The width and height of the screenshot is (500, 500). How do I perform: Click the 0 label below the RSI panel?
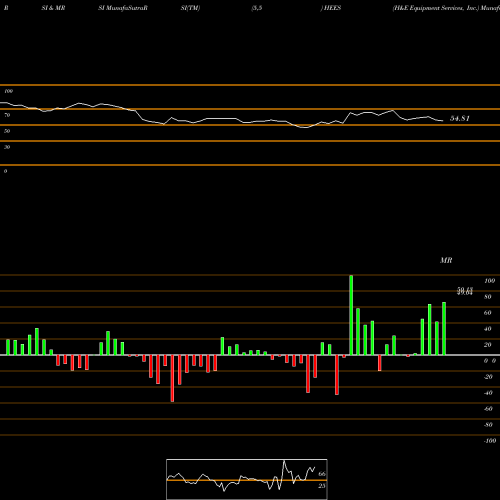[5, 171]
